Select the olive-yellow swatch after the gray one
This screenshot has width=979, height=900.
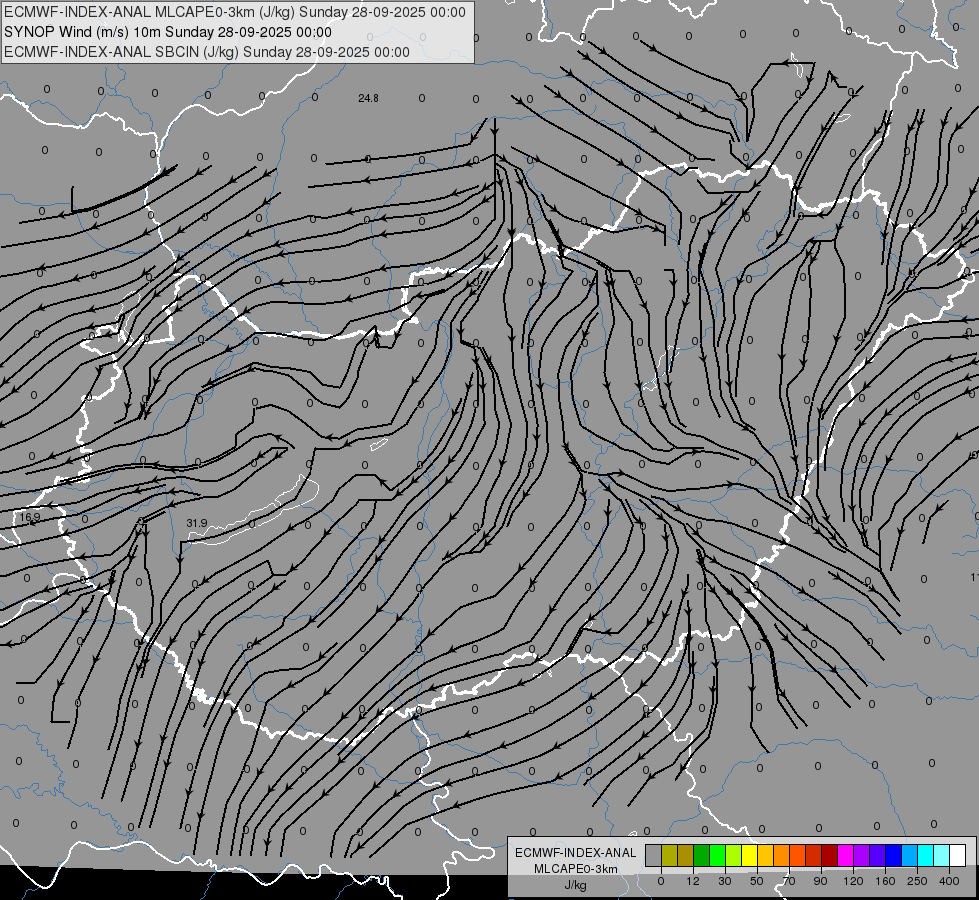click(669, 855)
